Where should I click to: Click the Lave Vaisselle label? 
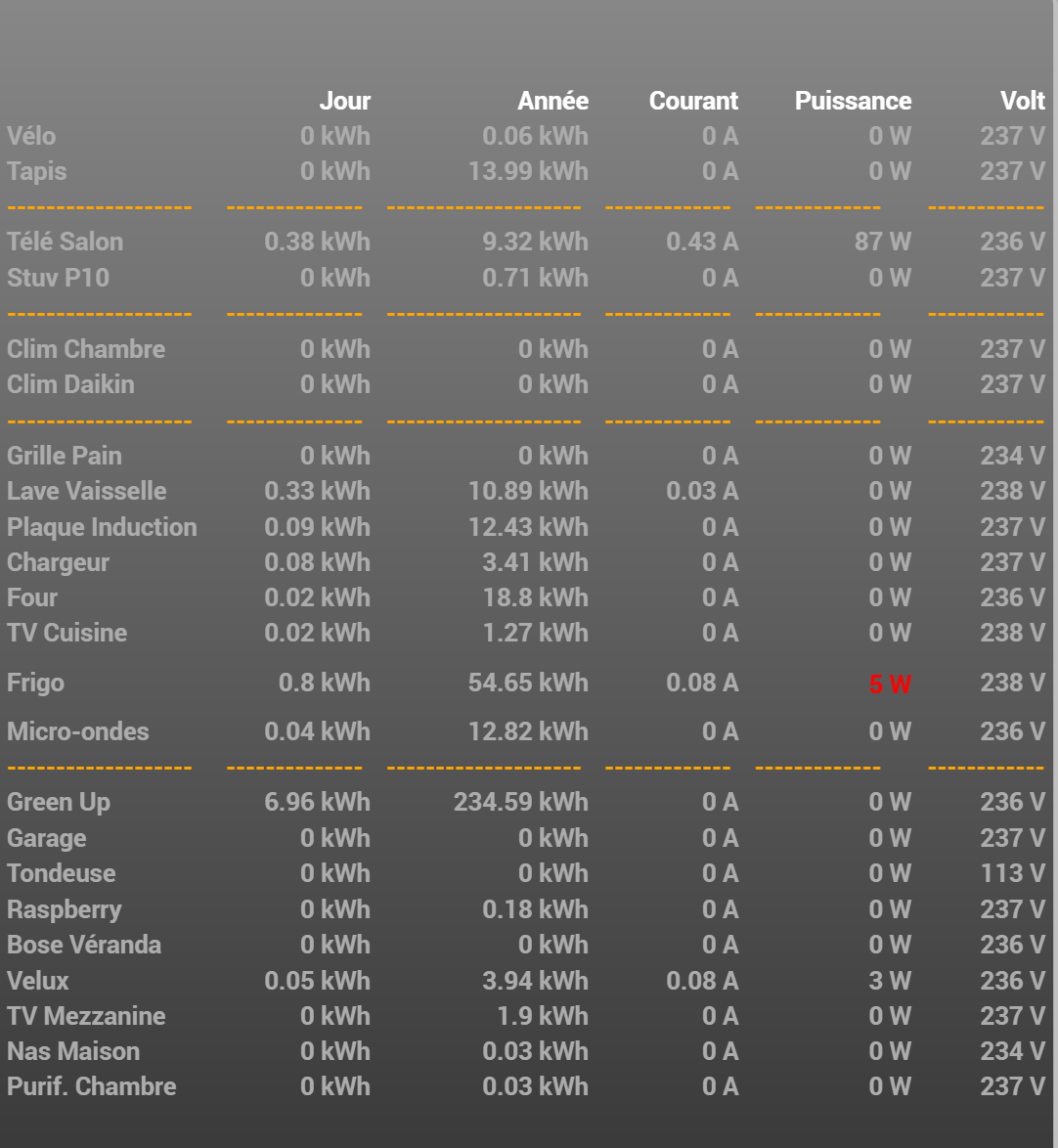tap(87, 491)
